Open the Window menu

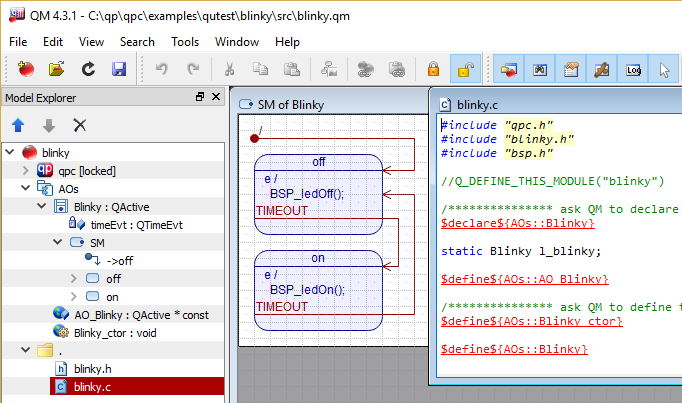coord(237,42)
